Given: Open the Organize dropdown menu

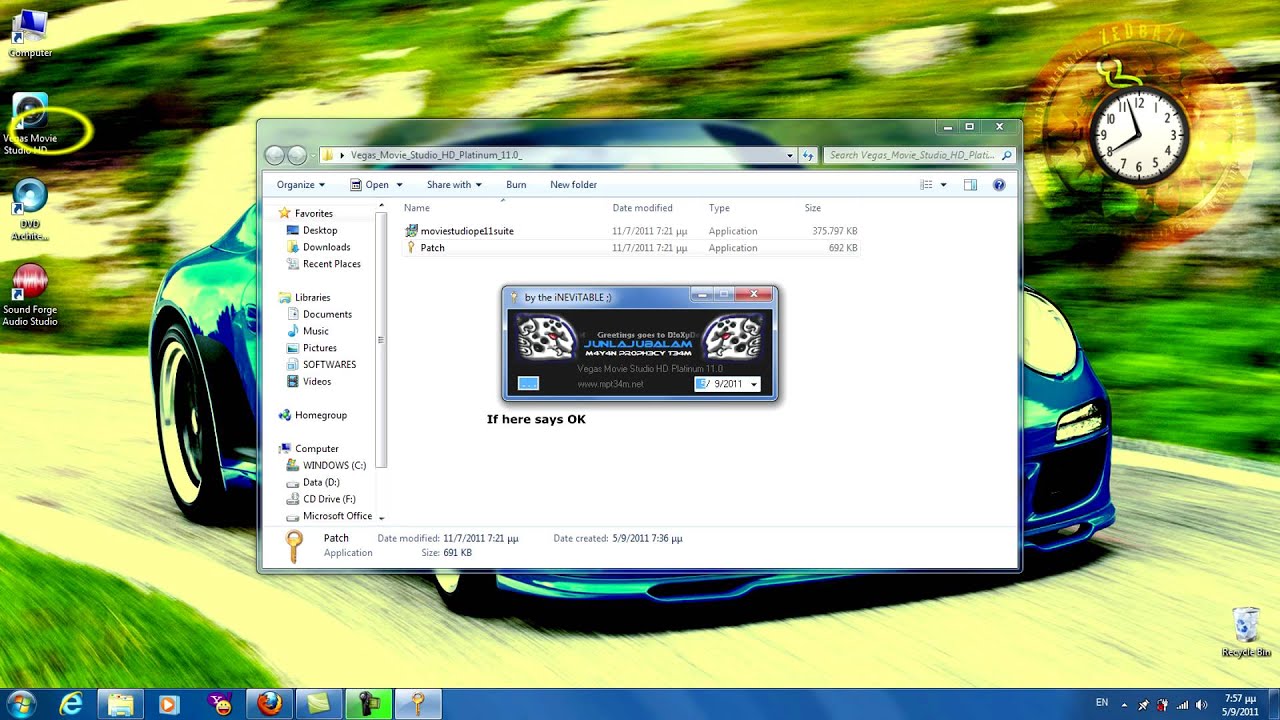Looking at the screenshot, I should pyautogui.click(x=300, y=185).
